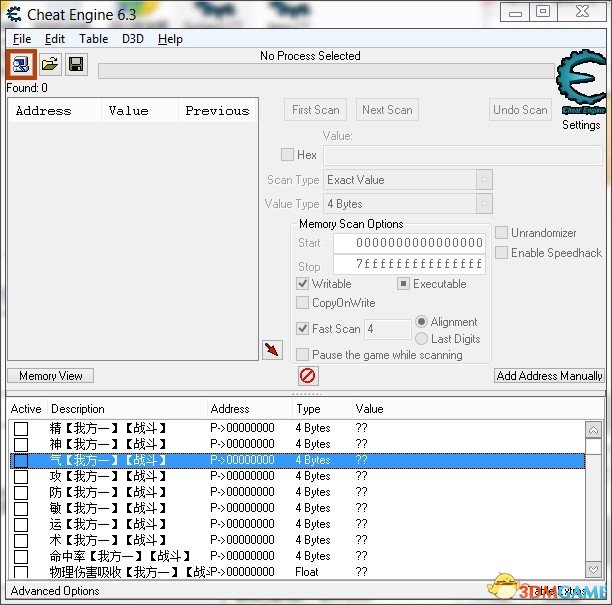Viewport: 612px width, 605px height.
Task: Activate checkbox for 运【我方一】【战斗】 entry
Action: [21, 524]
